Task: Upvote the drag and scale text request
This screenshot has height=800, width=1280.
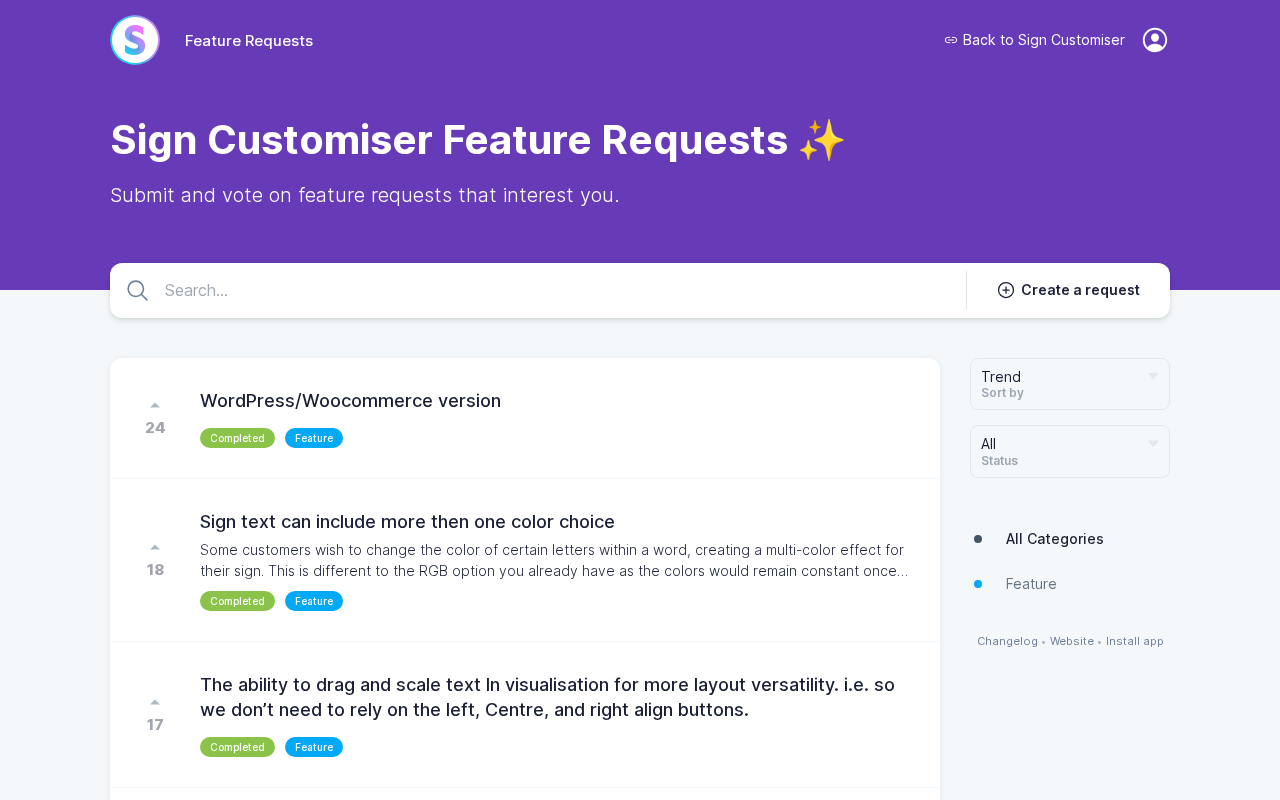Action: [155, 702]
